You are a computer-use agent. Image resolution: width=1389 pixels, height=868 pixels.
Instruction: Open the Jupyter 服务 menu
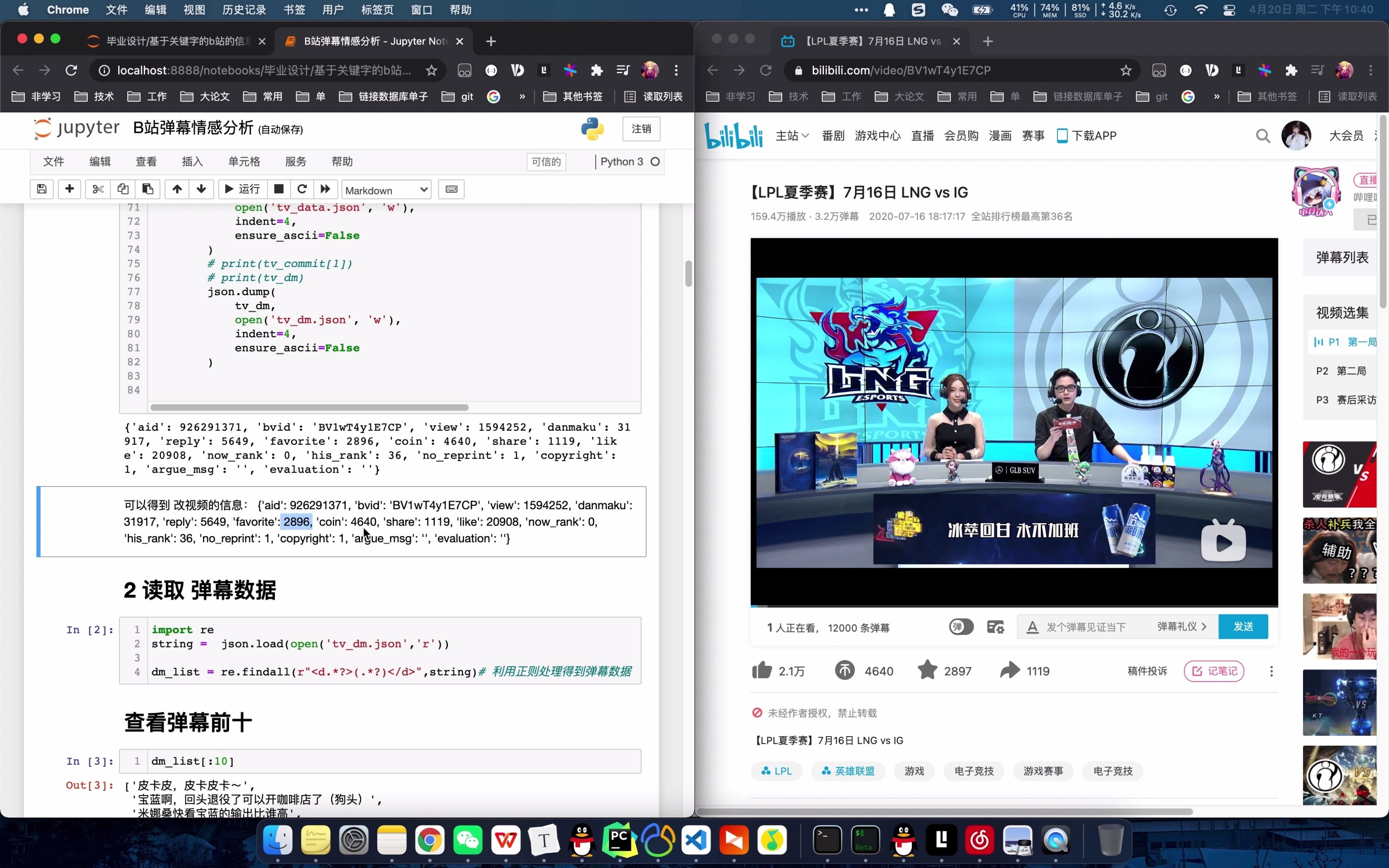[x=295, y=162]
